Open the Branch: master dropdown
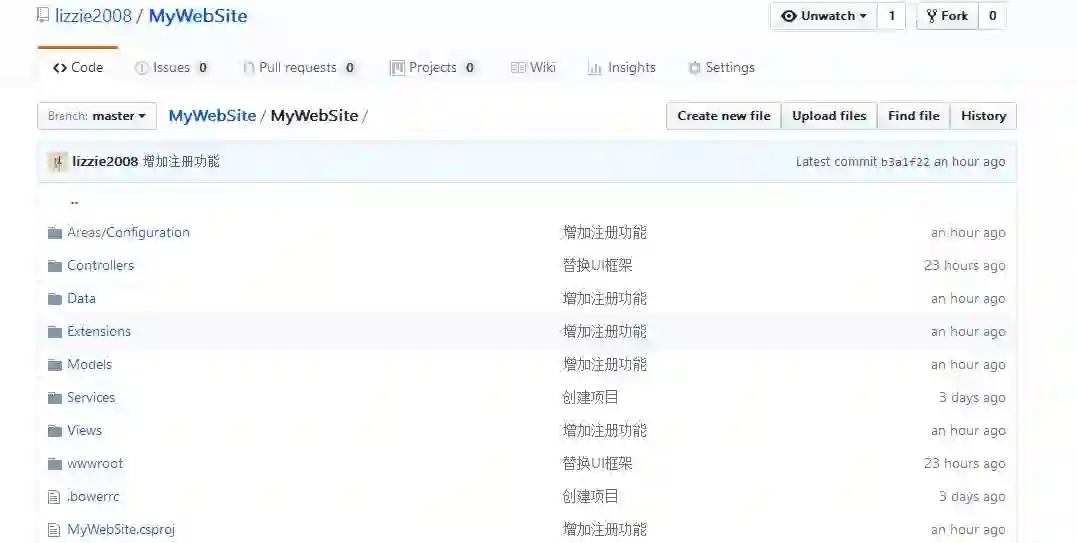Image resolution: width=1077 pixels, height=543 pixels. tap(97, 116)
